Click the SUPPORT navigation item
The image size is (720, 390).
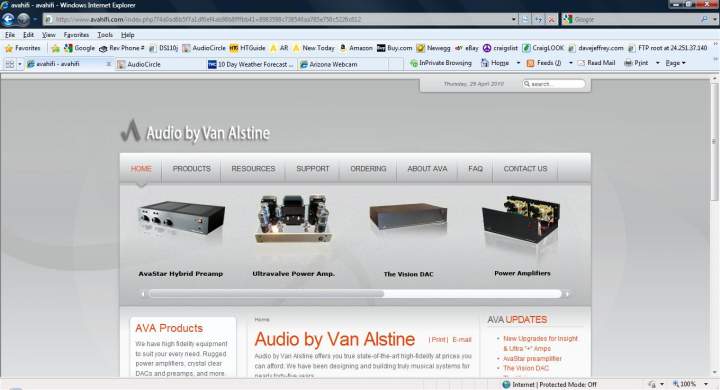tap(313, 169)
